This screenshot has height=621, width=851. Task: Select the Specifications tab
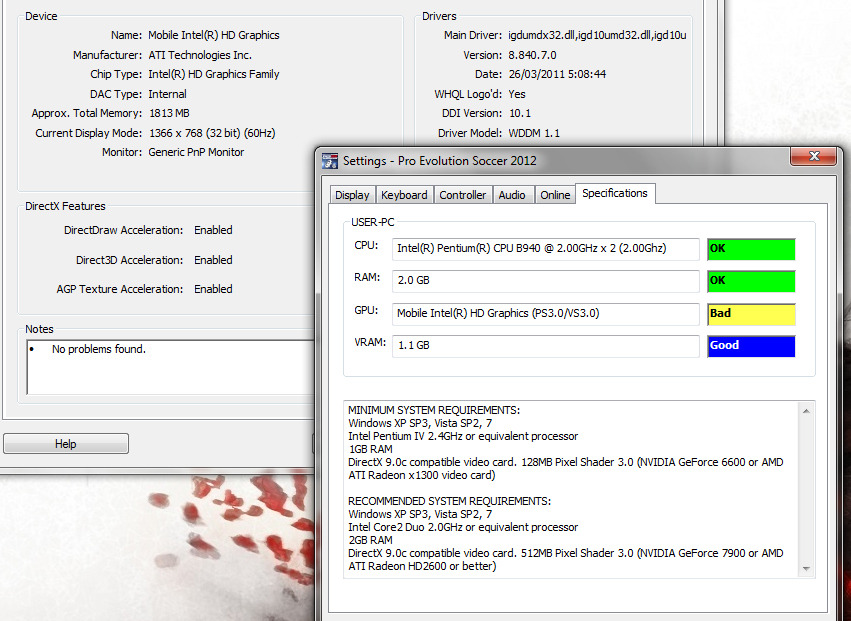click(x=615, y=193)
